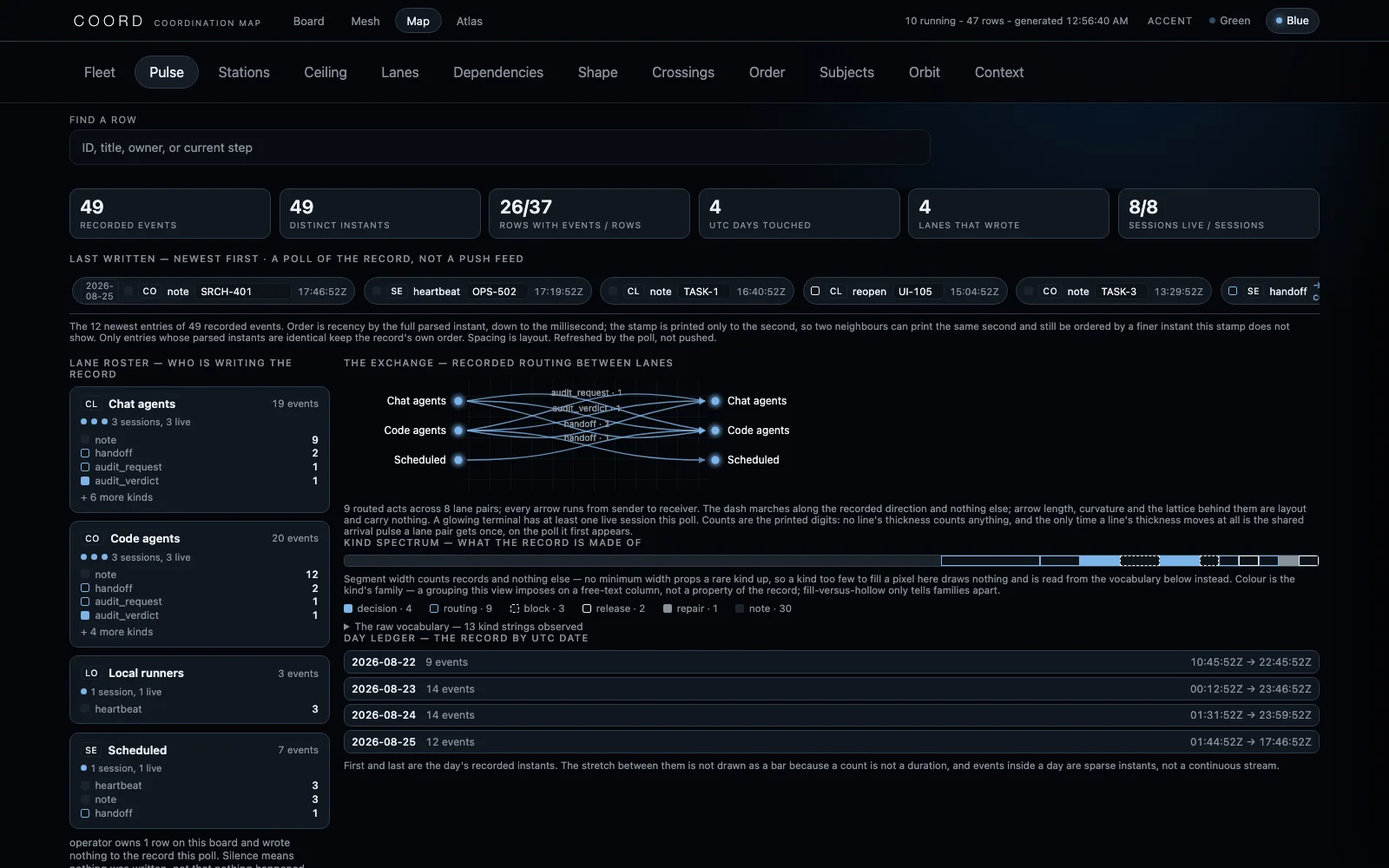
Task: Toggle the handoff box in Code agents card
Action: tap(85, 589)
